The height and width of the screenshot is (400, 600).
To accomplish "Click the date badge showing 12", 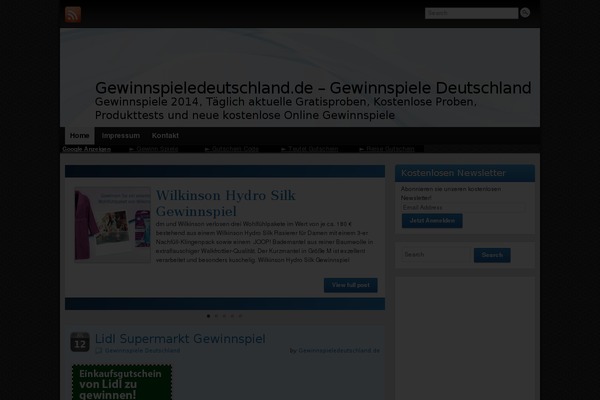I will pos(80,342).
